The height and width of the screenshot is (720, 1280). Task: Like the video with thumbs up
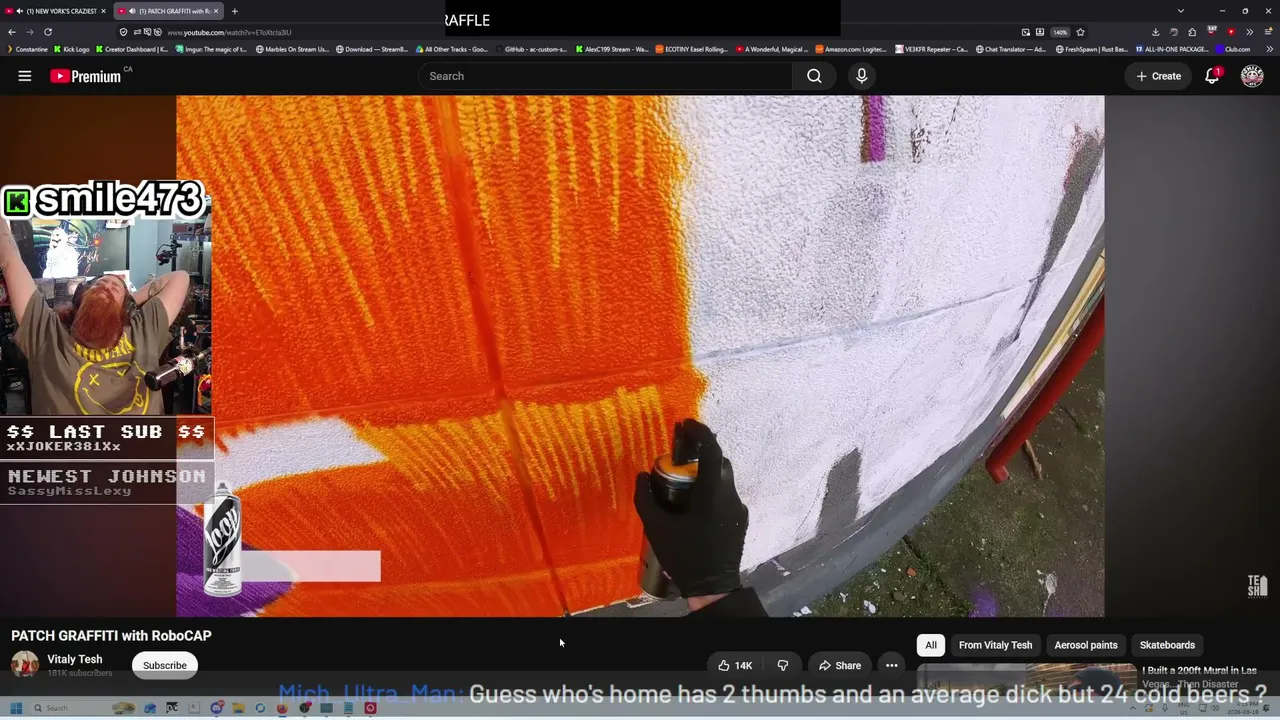click(x=735, y=666)
